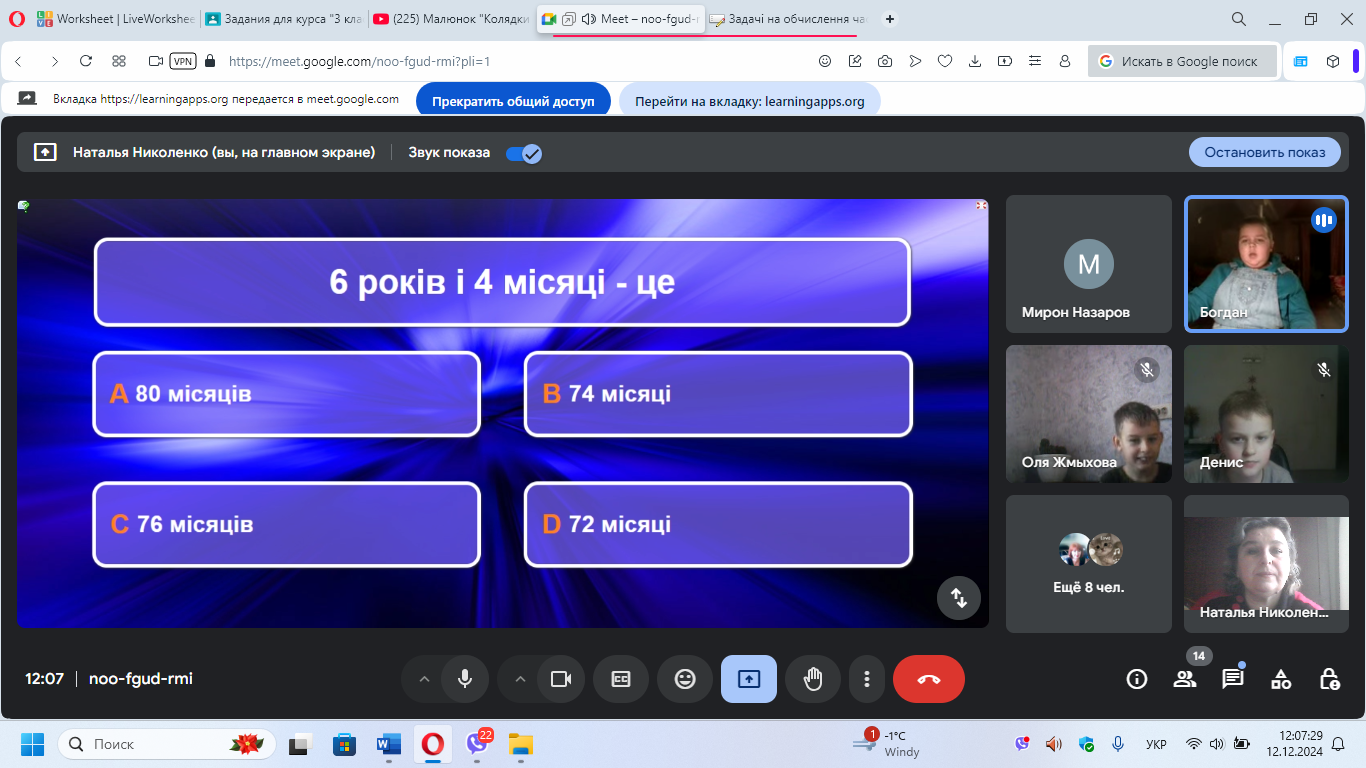Select Мирон Назаров participant tile
The image size is (1366, 768).
tap(1089, 264)
